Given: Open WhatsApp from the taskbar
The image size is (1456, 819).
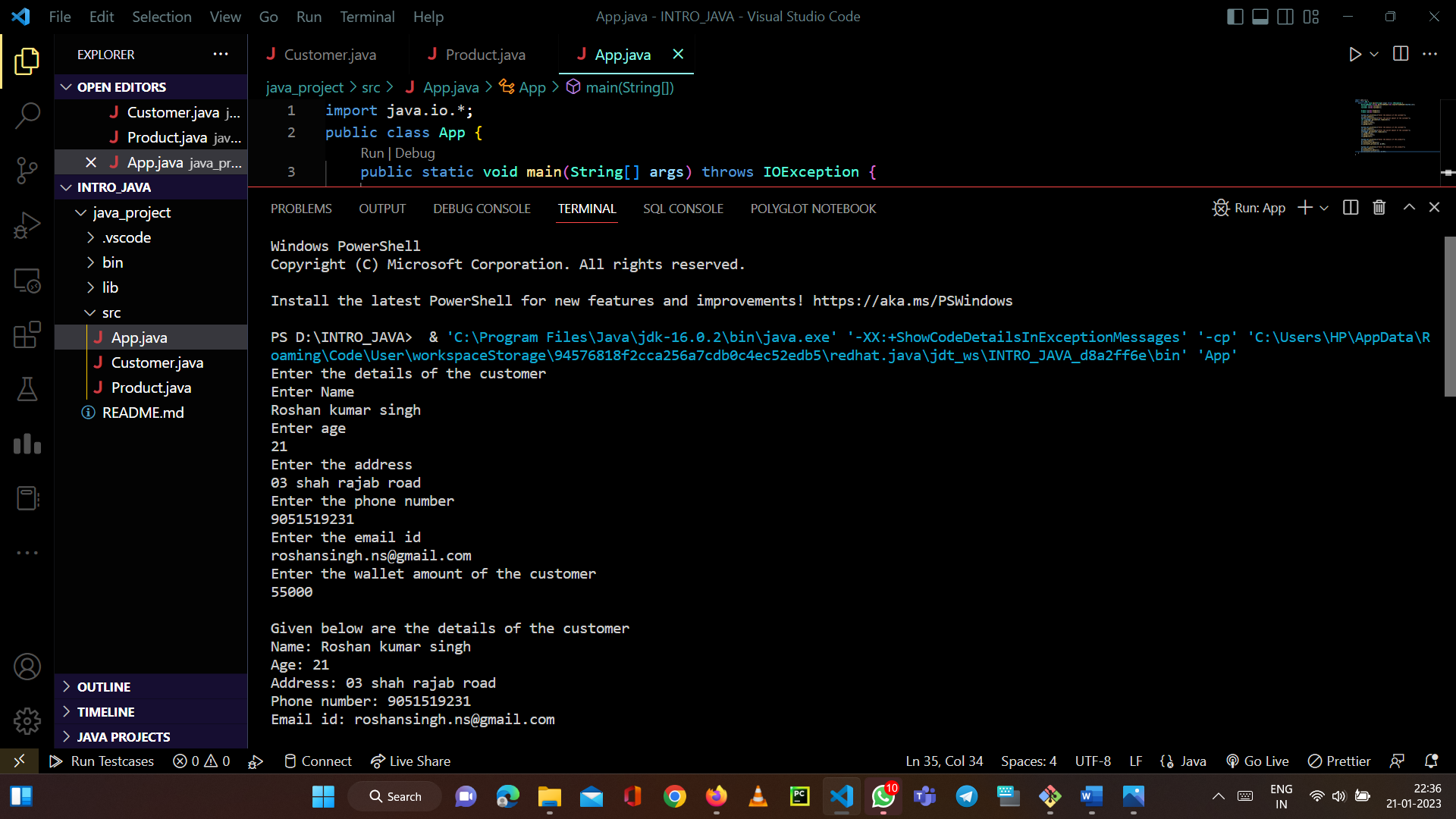Looking at the screenshot, I should tap(883, 796).
